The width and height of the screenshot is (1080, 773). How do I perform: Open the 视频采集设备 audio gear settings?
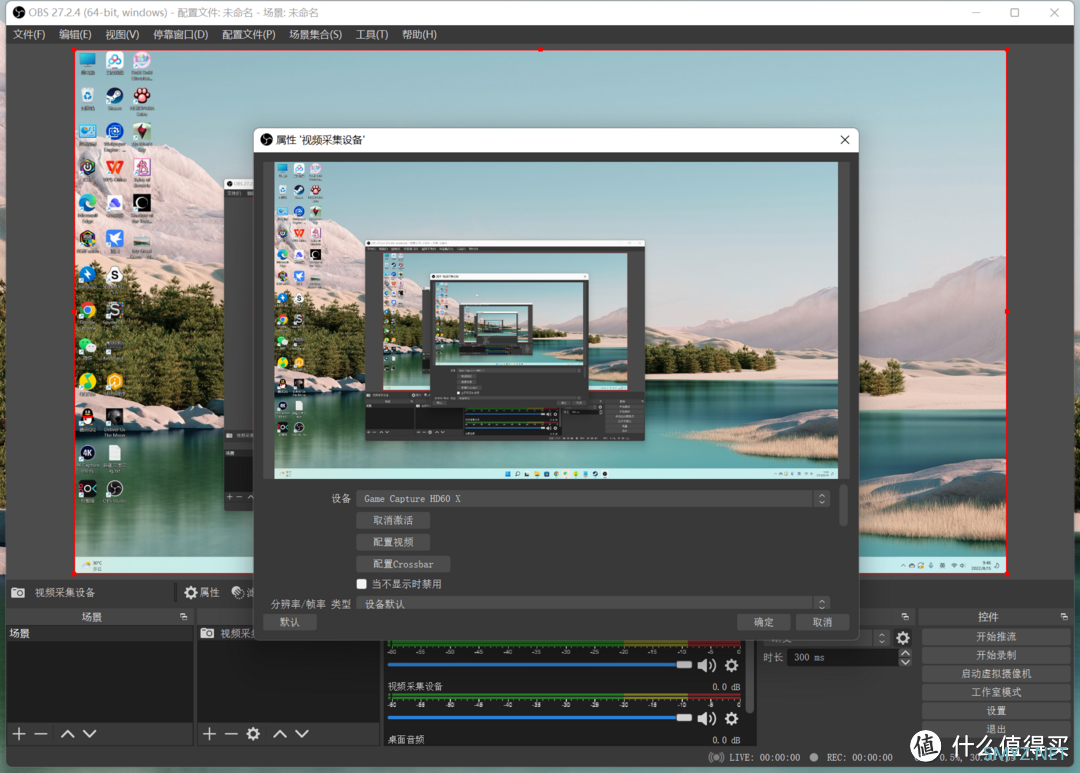click(731, 719)
